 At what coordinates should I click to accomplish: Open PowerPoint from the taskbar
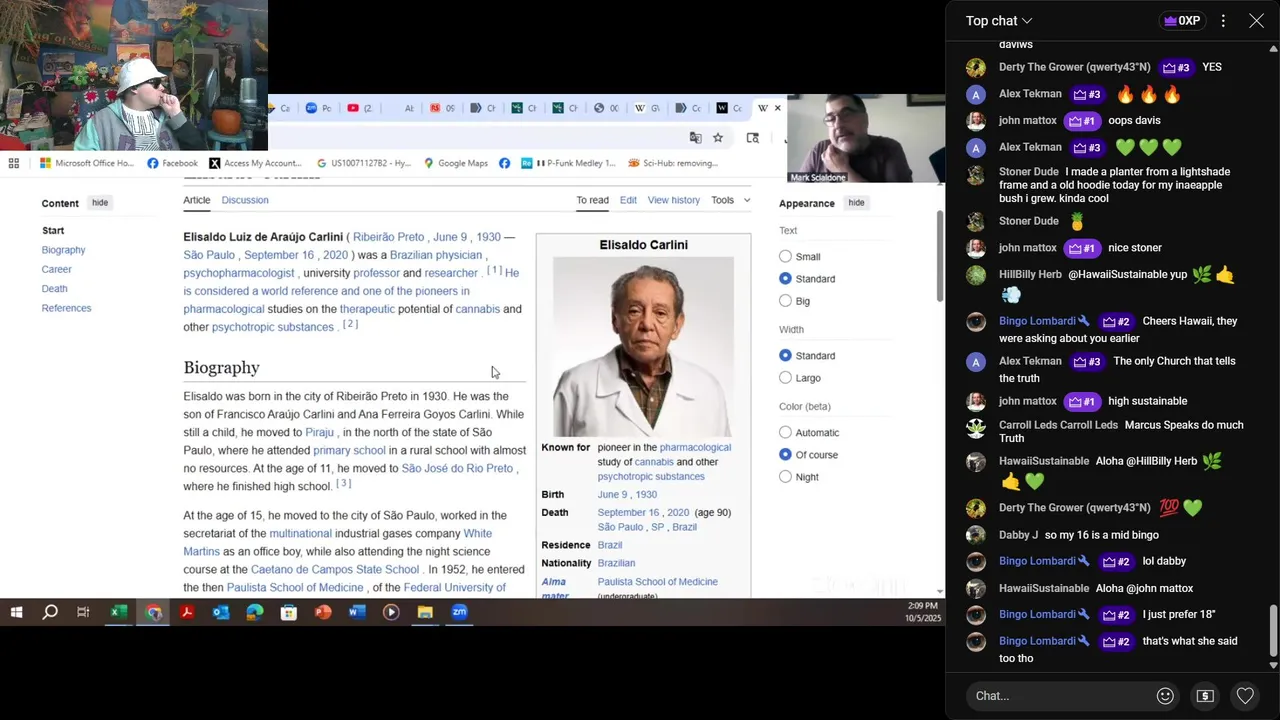coord(323,612)
